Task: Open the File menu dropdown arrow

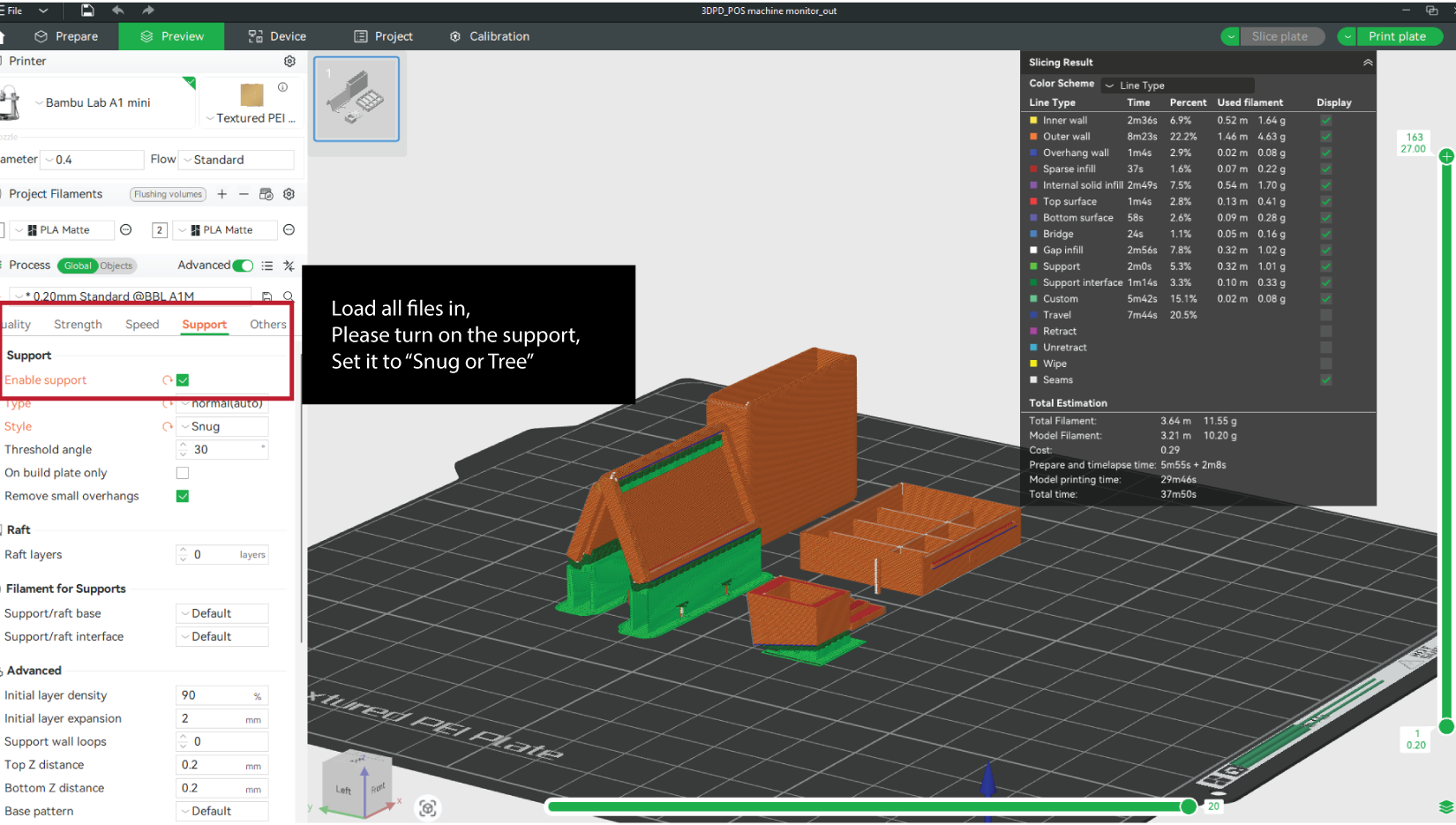Action: click(43, 11)
